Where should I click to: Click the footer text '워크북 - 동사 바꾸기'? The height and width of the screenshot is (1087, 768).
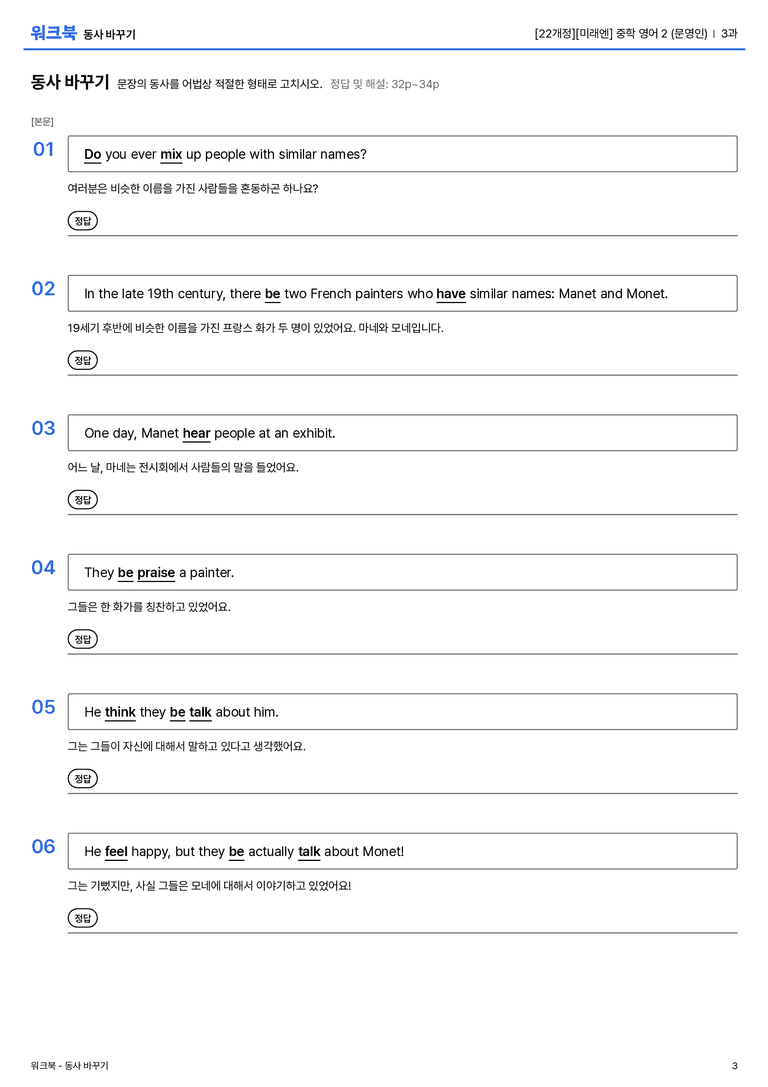[x=69, y=1066]
